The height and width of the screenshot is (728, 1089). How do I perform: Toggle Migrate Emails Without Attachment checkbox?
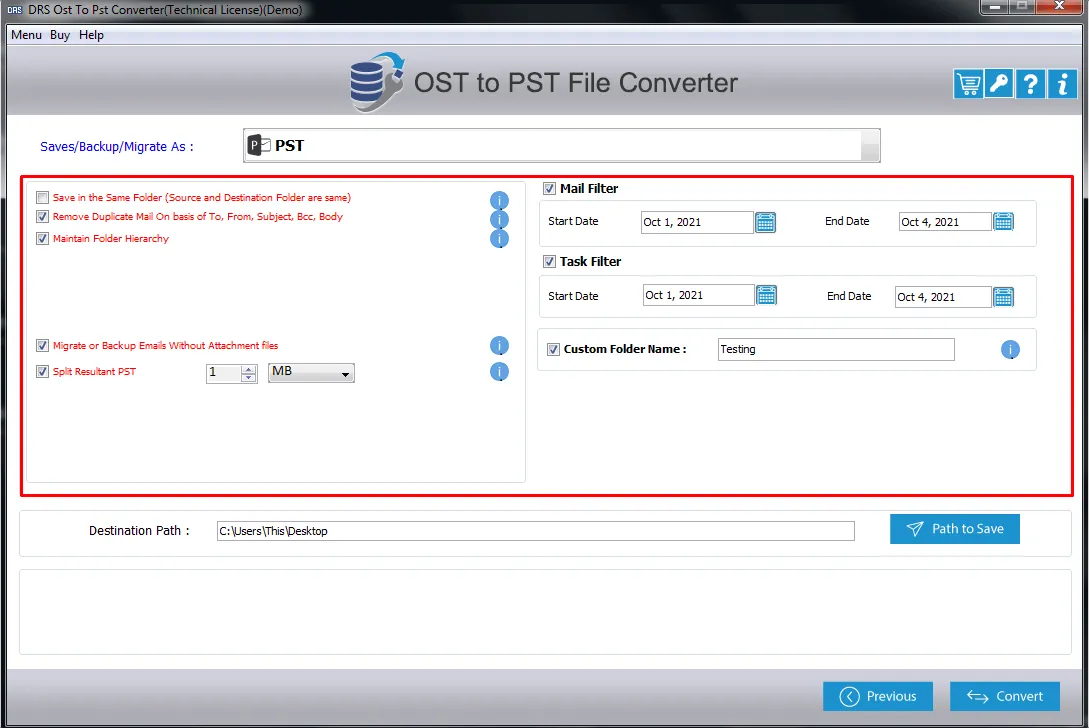click(x=42, y=345)
